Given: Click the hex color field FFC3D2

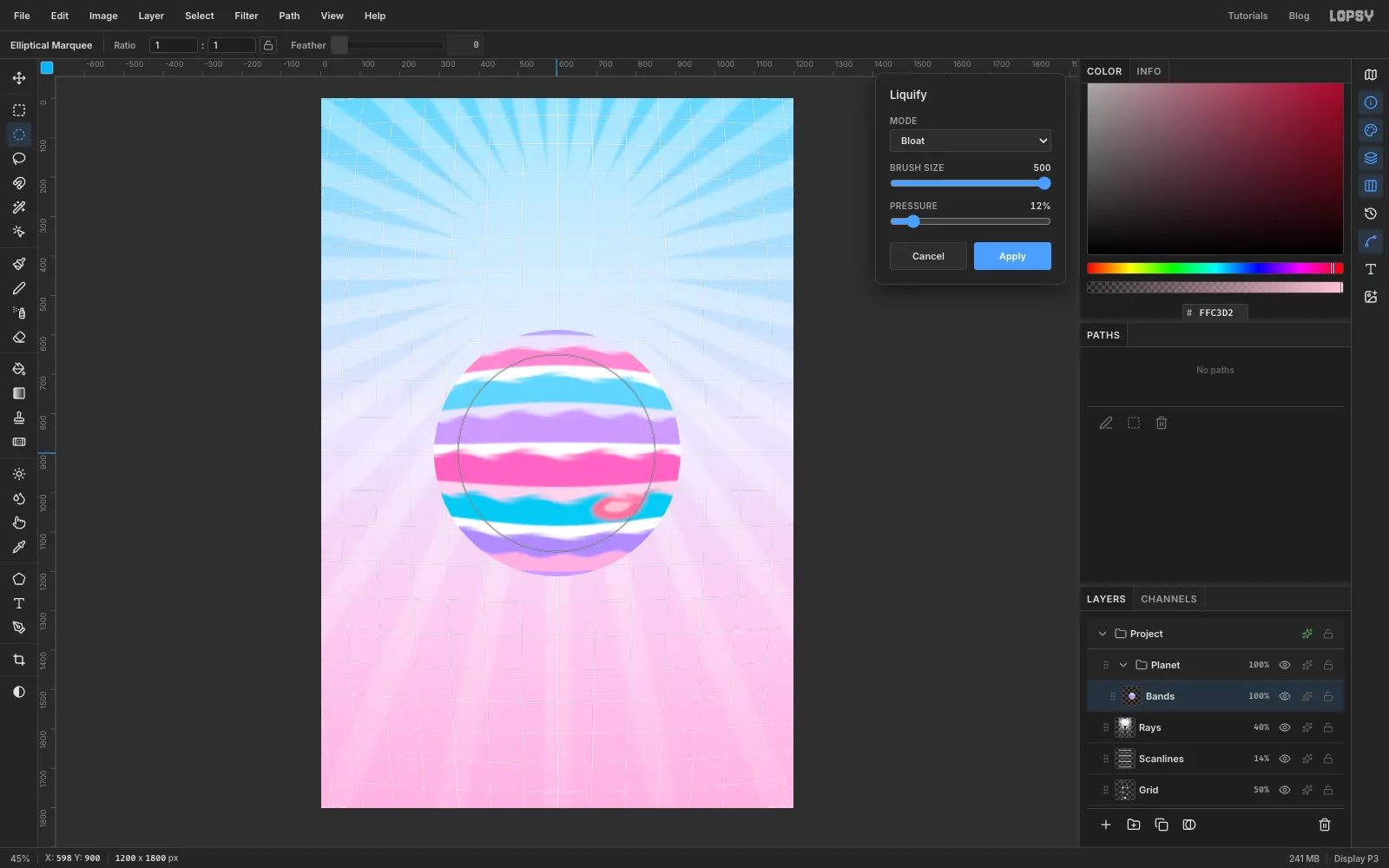Looking at the screenshot, I should [1215, 312].
